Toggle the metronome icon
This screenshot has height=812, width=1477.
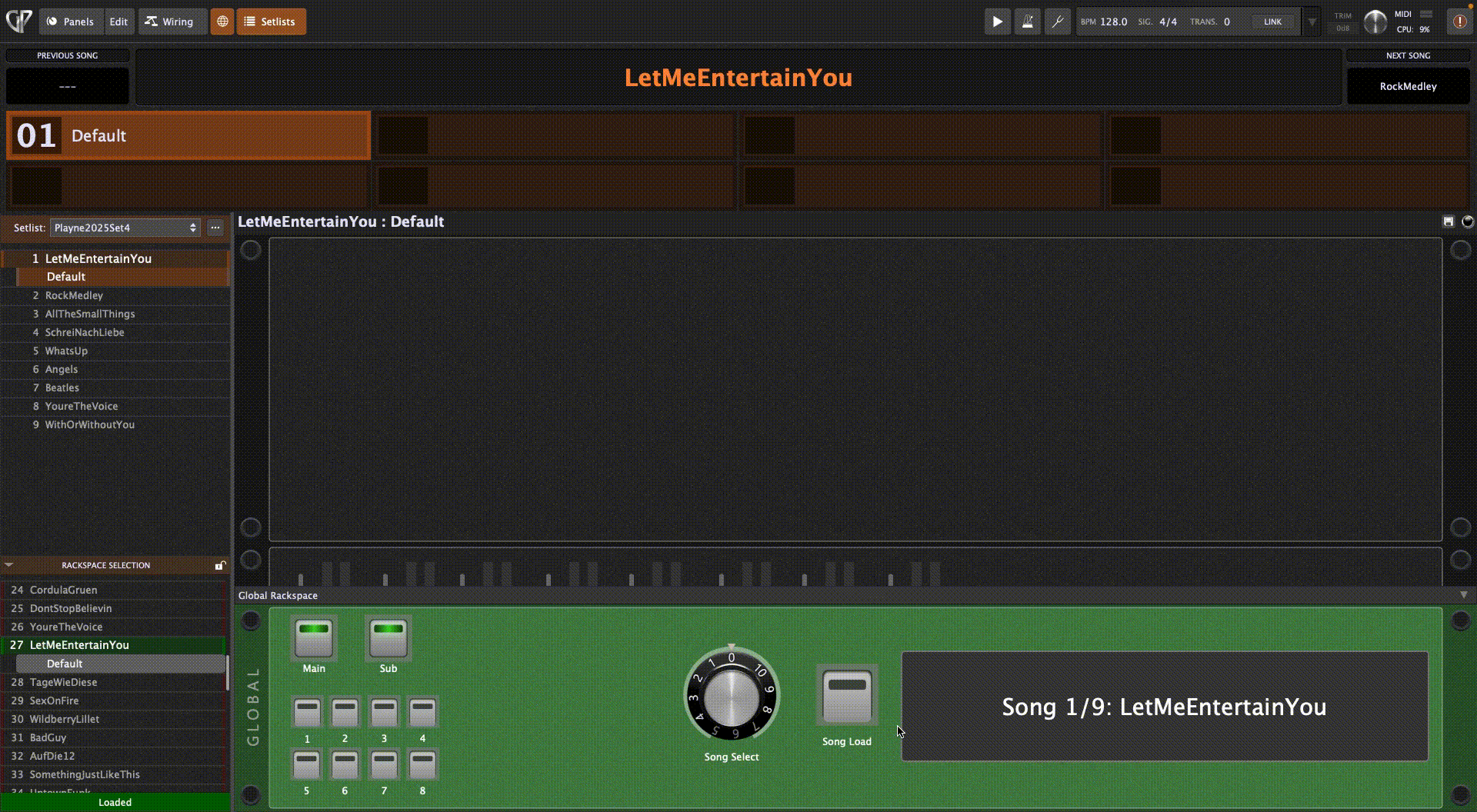pyautogui.click(x=1027, y=22)
